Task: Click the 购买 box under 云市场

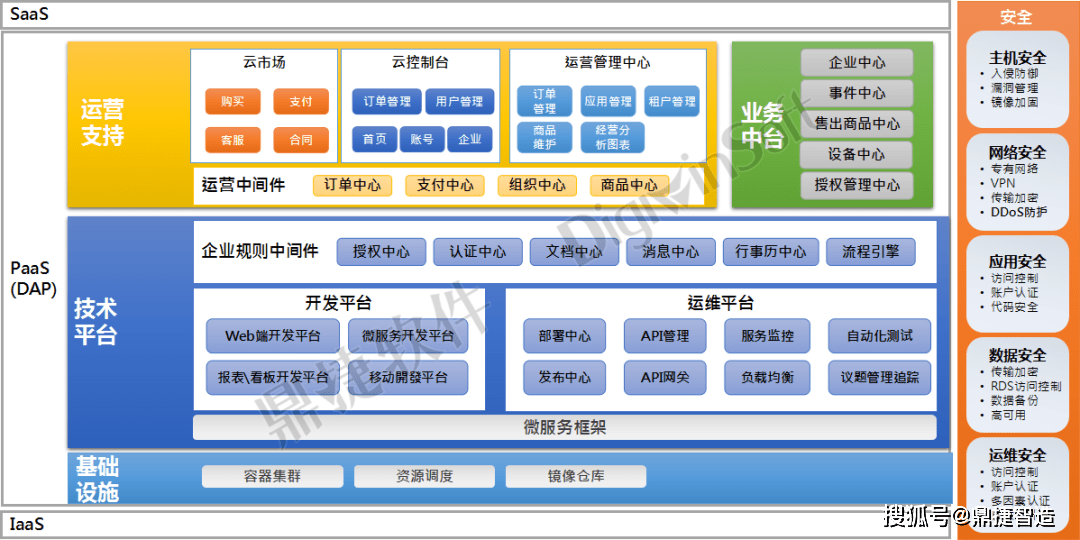Action: pos(233,101)
